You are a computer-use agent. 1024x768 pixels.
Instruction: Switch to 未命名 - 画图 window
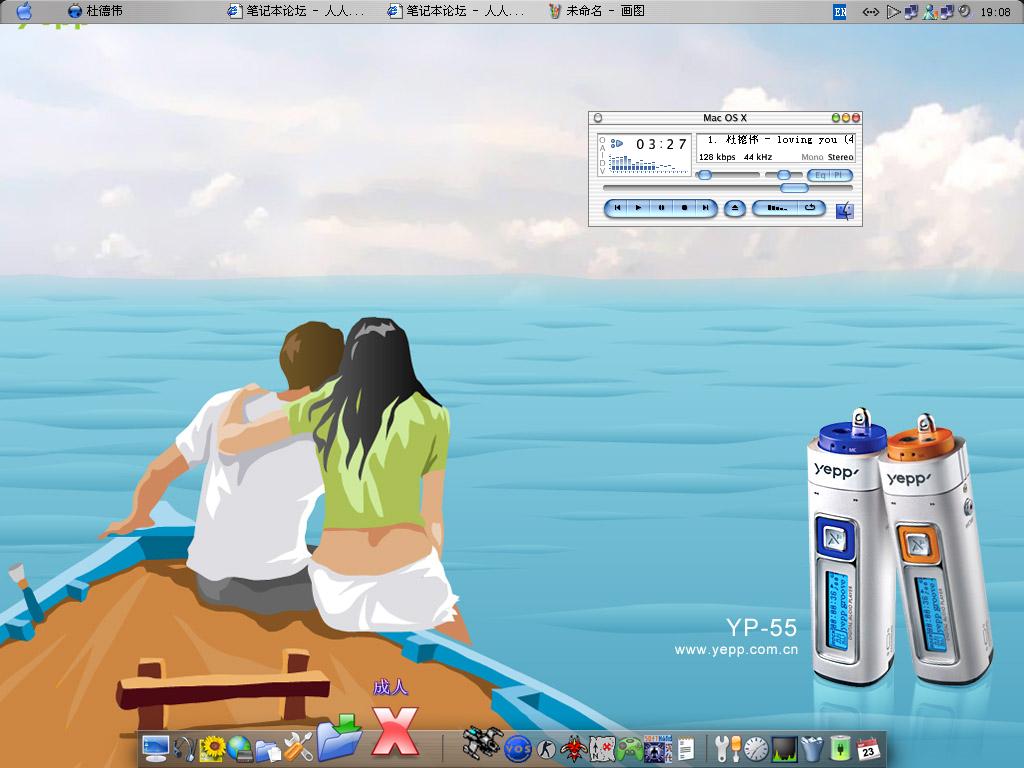(x=597, y=11)
